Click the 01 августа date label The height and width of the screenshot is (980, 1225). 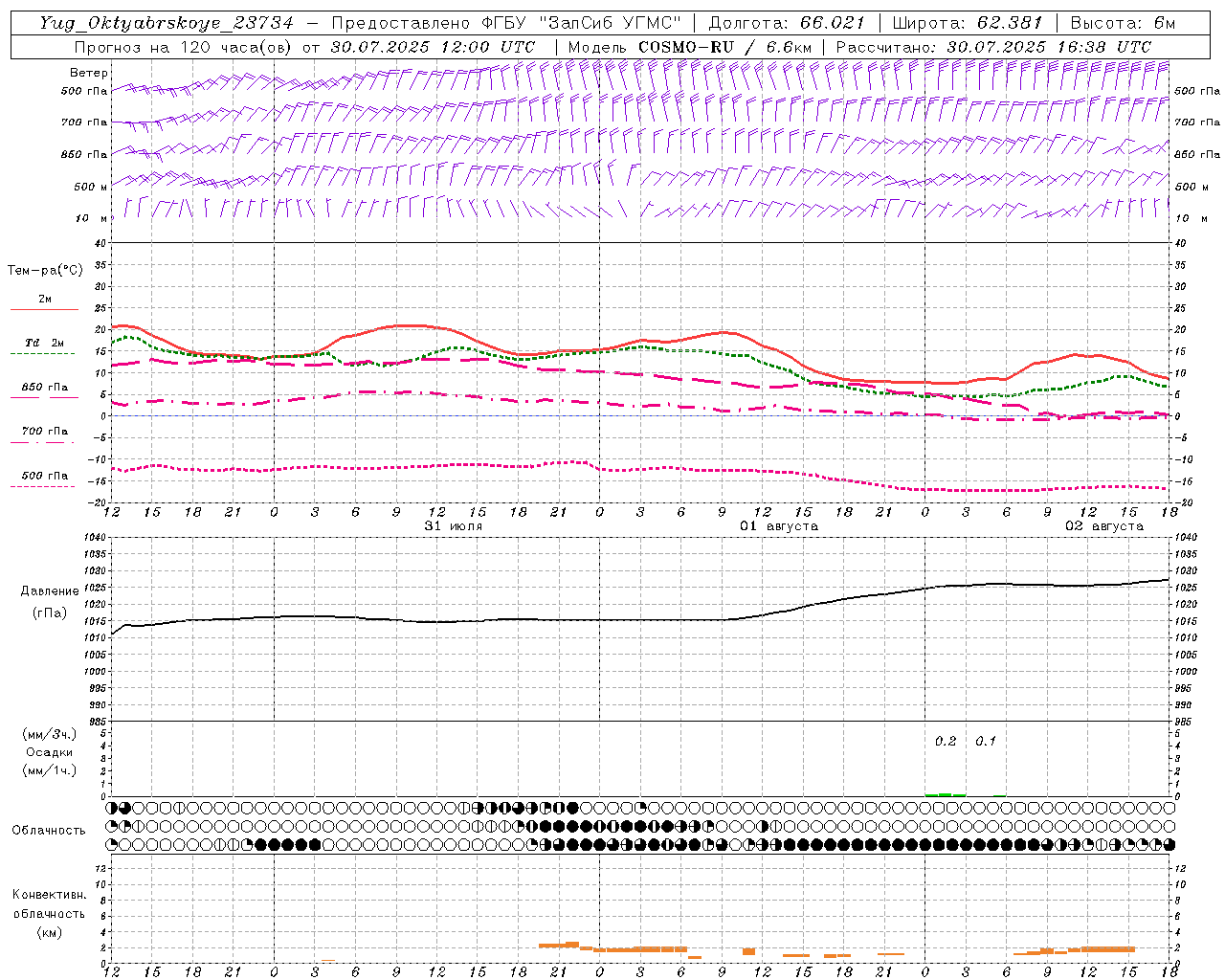(778, 526)
